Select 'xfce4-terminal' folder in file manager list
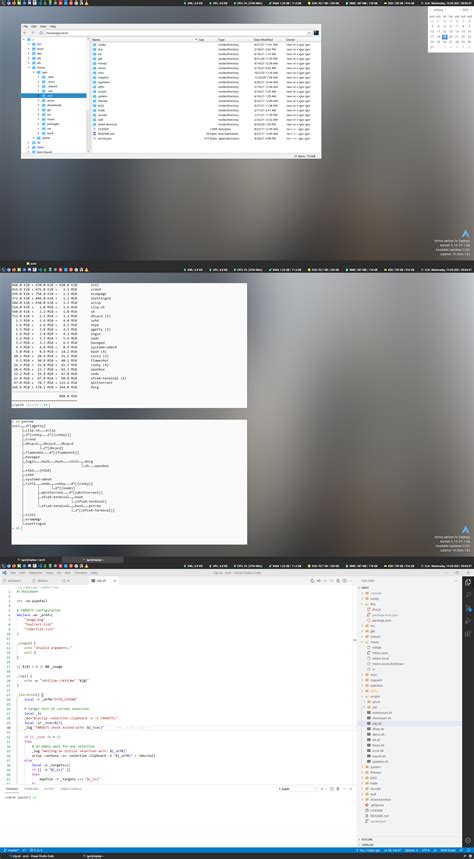Viewport: 474px width, 859px height. (105, 124)
